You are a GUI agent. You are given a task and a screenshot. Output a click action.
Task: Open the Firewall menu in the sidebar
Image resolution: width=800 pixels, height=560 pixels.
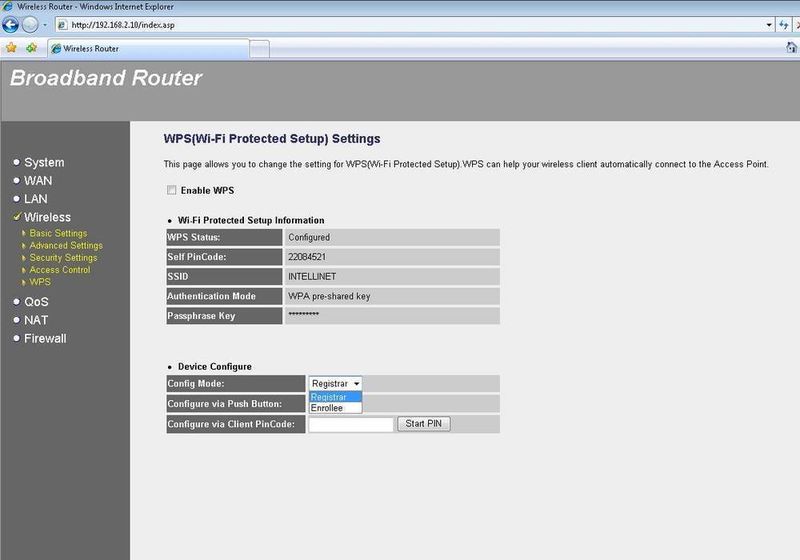[x=45, y=339]
